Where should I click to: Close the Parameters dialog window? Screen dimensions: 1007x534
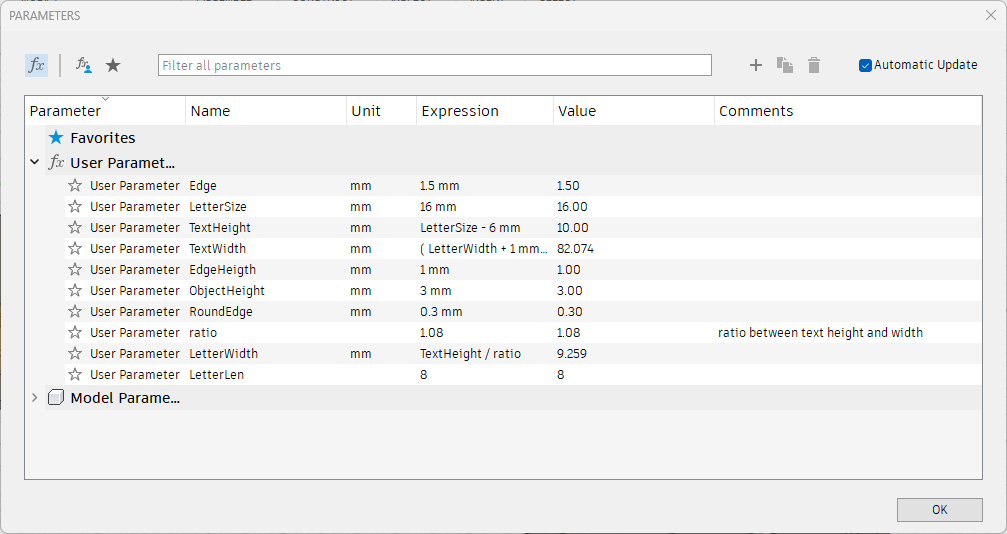(x=990, y=15)
